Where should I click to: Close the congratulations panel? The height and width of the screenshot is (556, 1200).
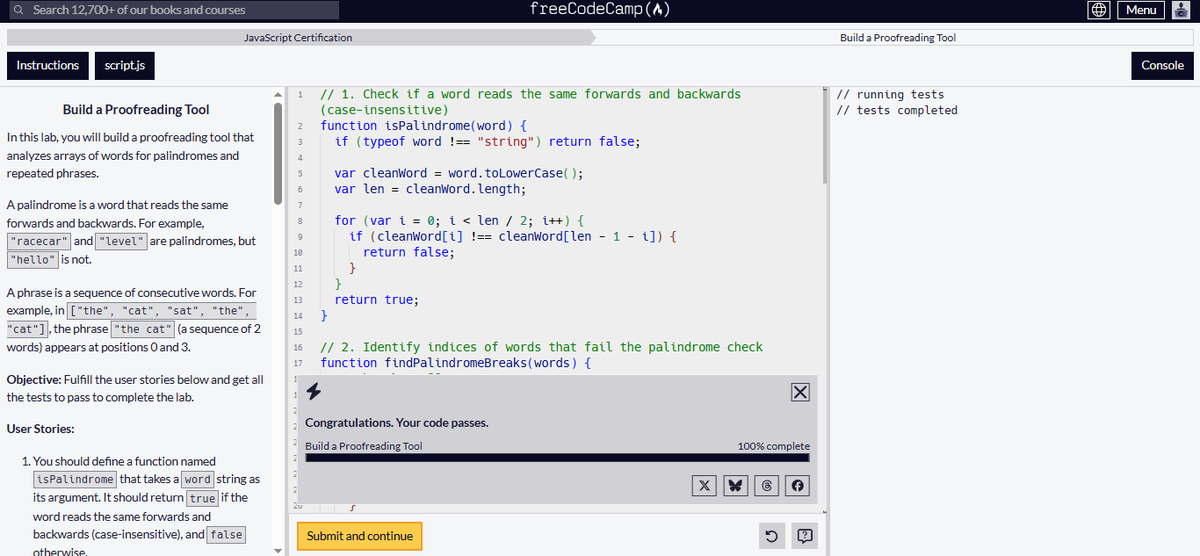799,393
